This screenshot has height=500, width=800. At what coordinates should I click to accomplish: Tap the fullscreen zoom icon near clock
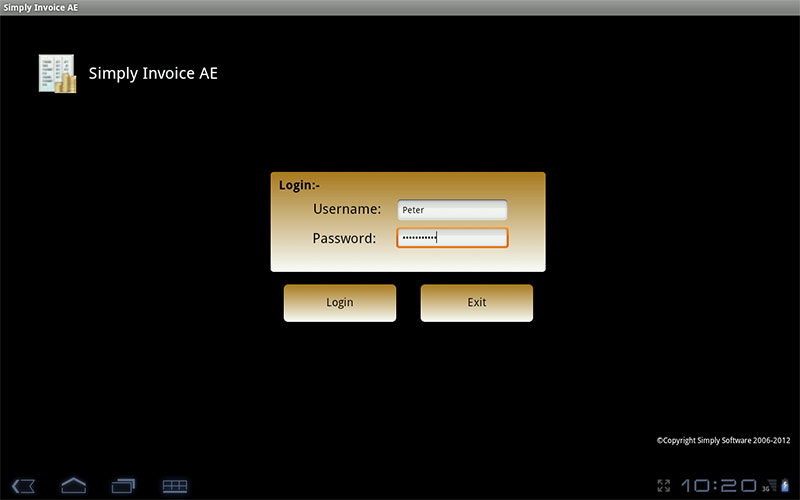tap(663, 486)
